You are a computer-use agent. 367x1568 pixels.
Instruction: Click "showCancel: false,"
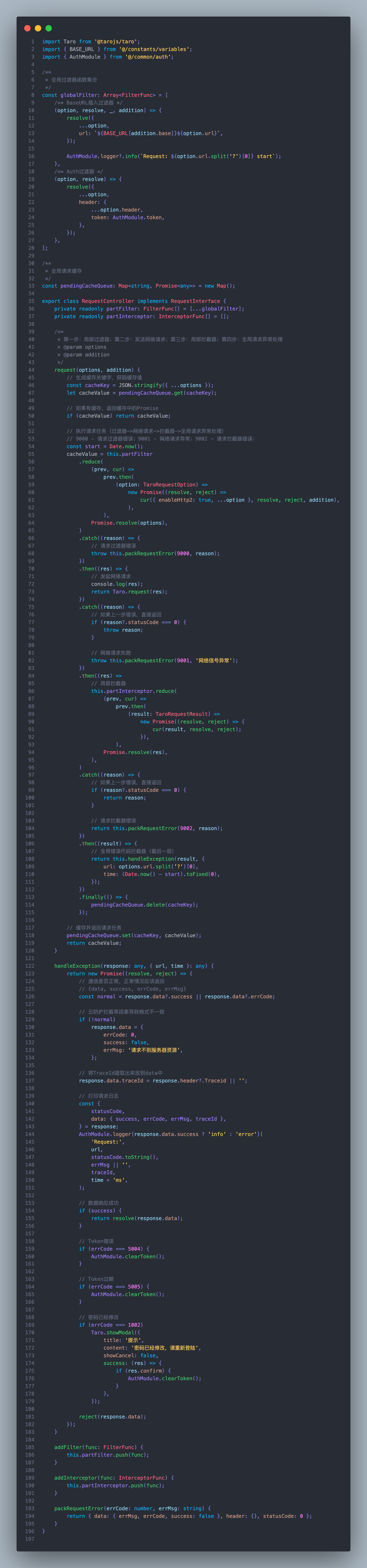pos(131,1356)
